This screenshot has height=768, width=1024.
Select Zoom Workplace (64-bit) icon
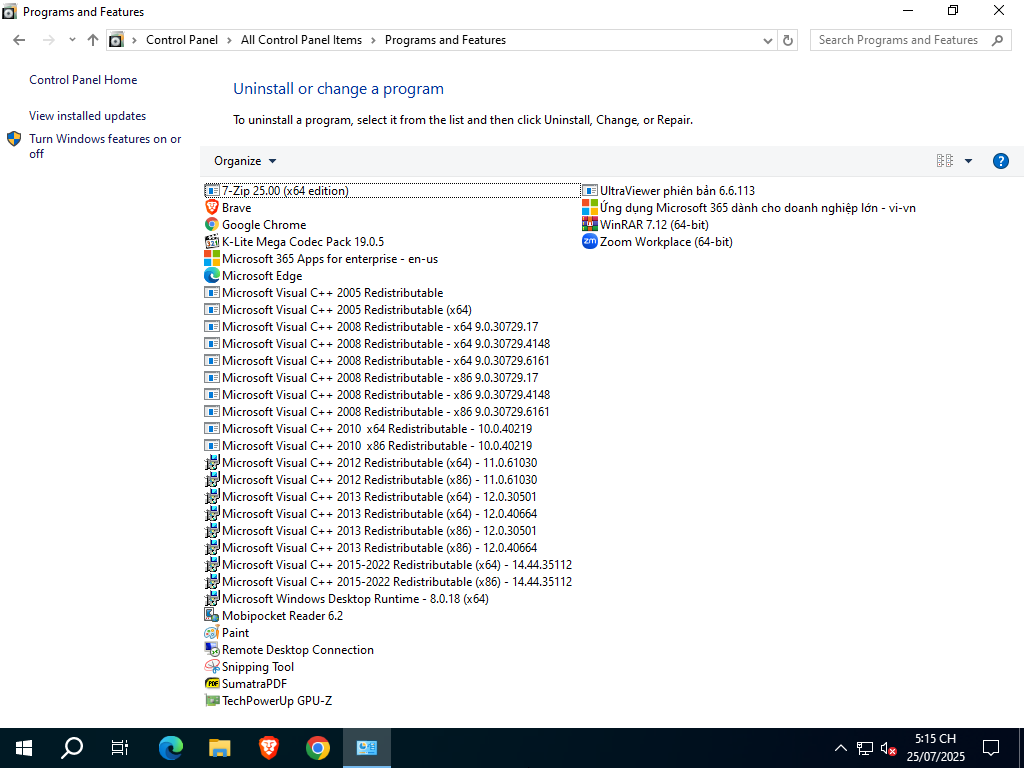coord(590,242)
